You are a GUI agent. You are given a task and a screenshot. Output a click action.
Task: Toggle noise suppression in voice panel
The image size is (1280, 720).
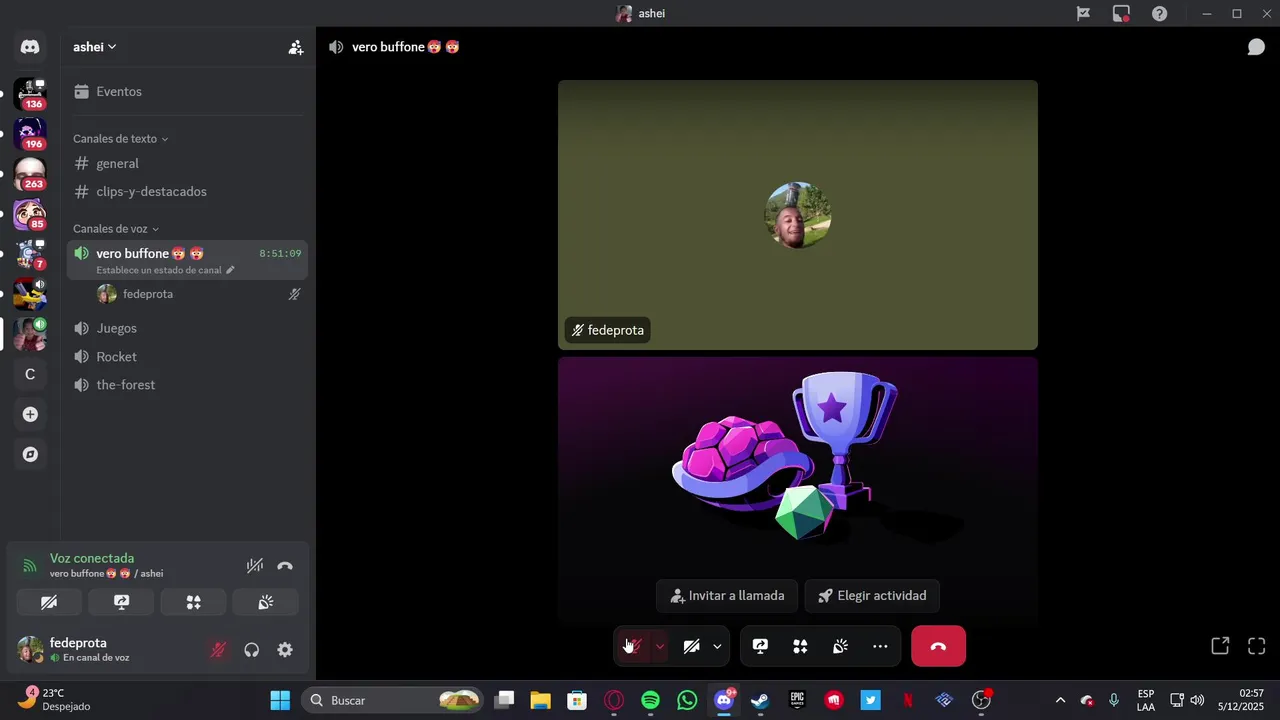click(255, 566)
